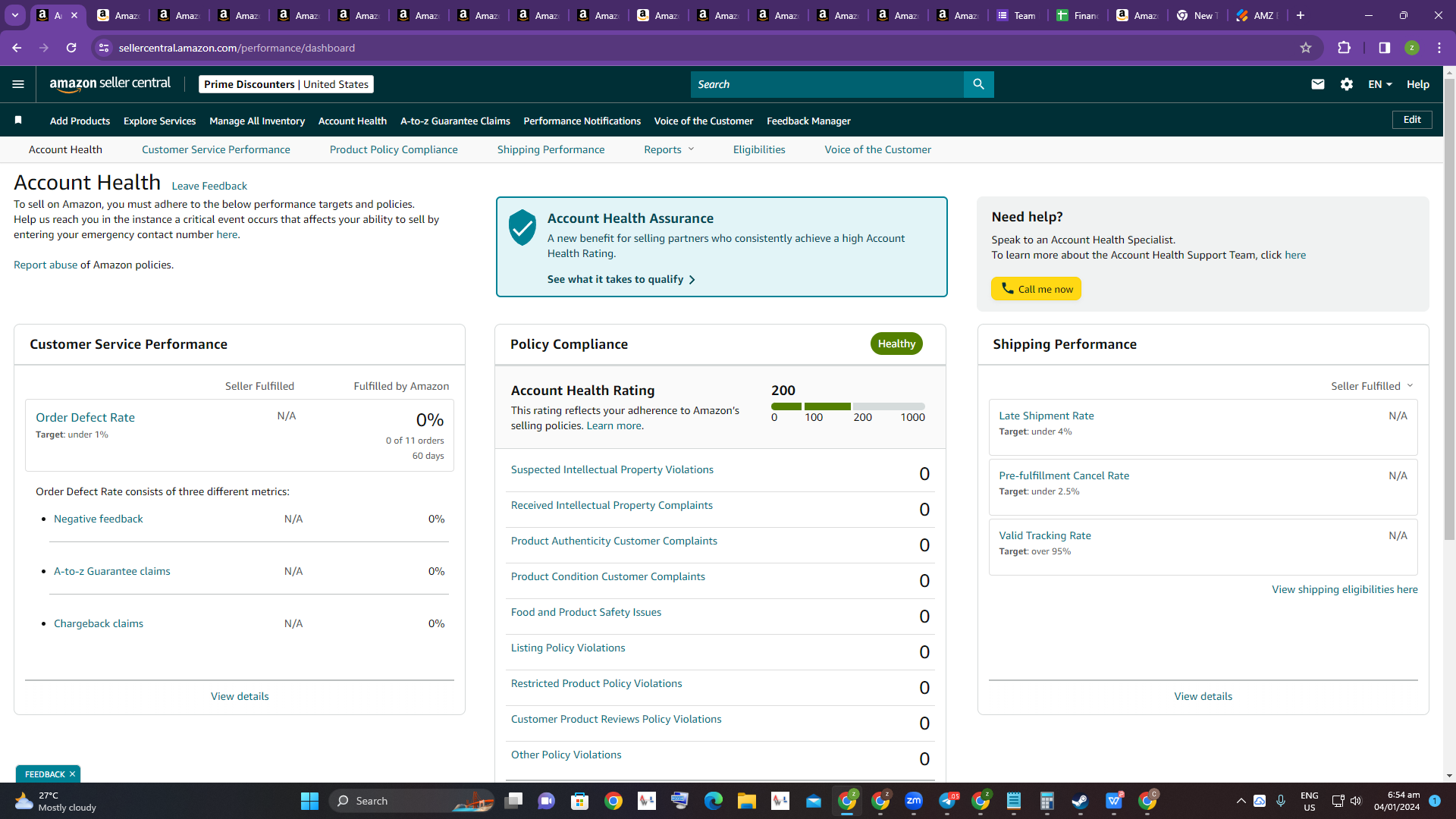Screen dimensions: 1456x819
Task: Open Late Shipment Rate link
Action: tap(1046, 416)
